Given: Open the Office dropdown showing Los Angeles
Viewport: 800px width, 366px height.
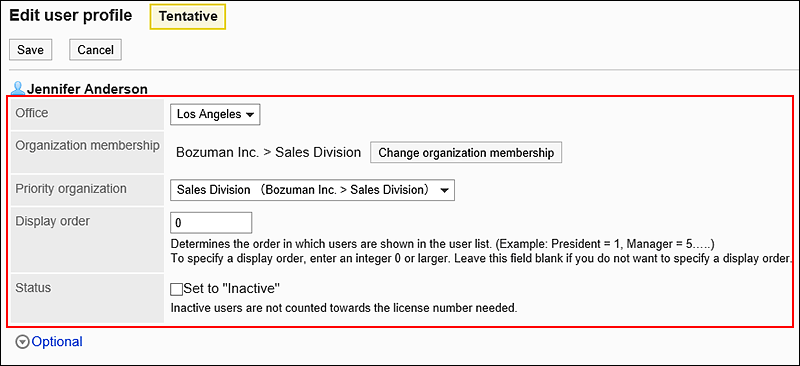Looking at the screenshot, I should (215, 114).
